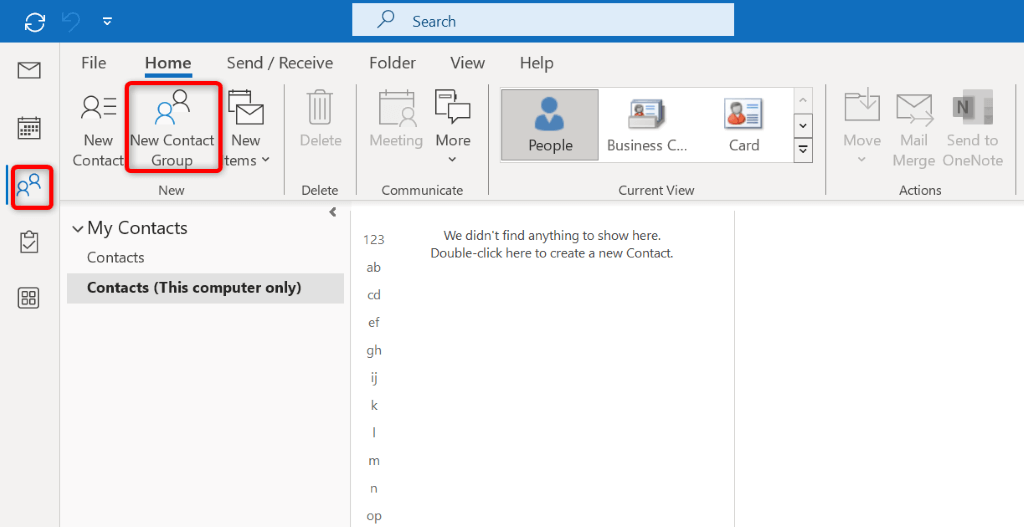Select the People view

[550, 126]
